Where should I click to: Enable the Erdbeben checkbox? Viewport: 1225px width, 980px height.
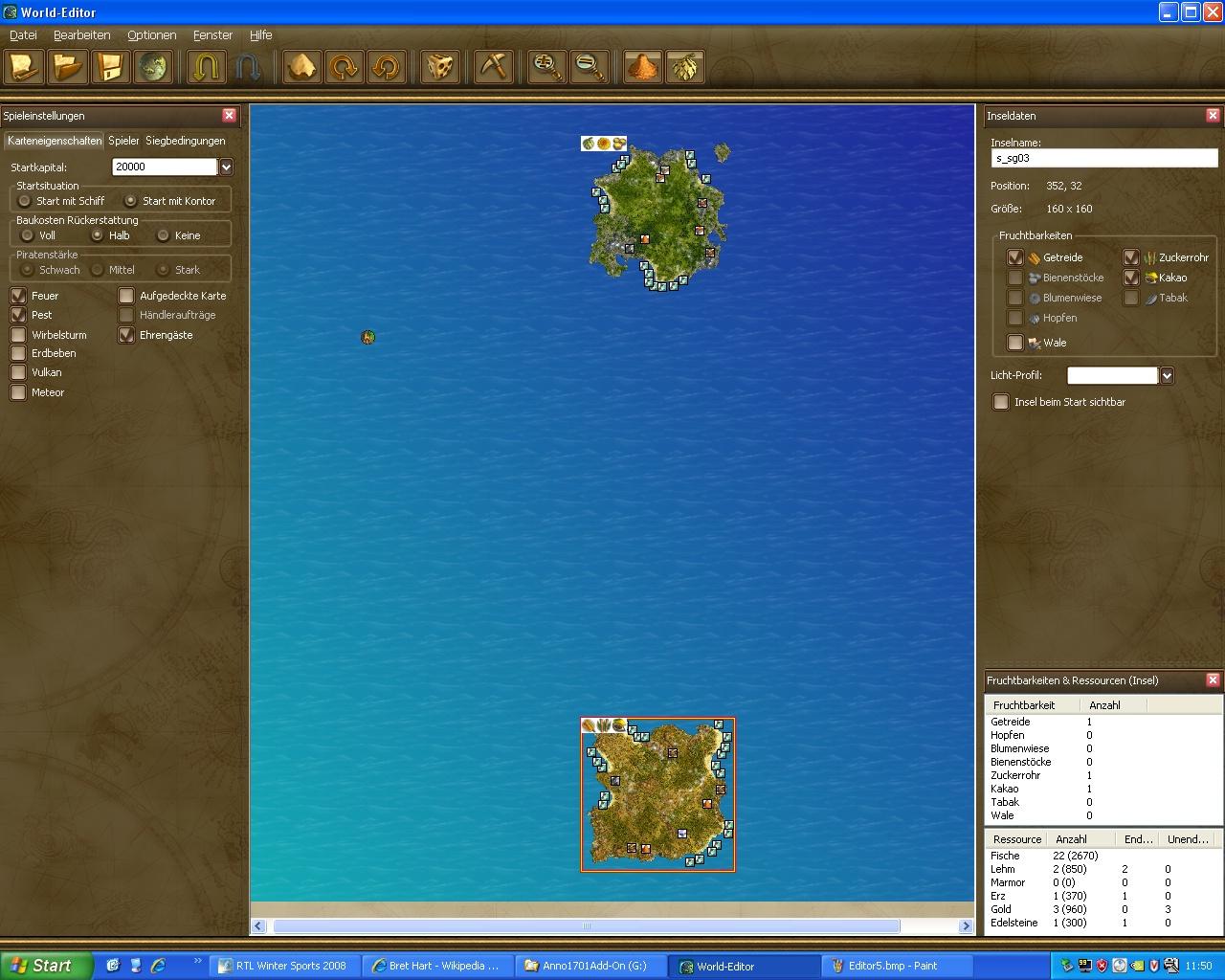pyautogui.click(x=18, y=353)
